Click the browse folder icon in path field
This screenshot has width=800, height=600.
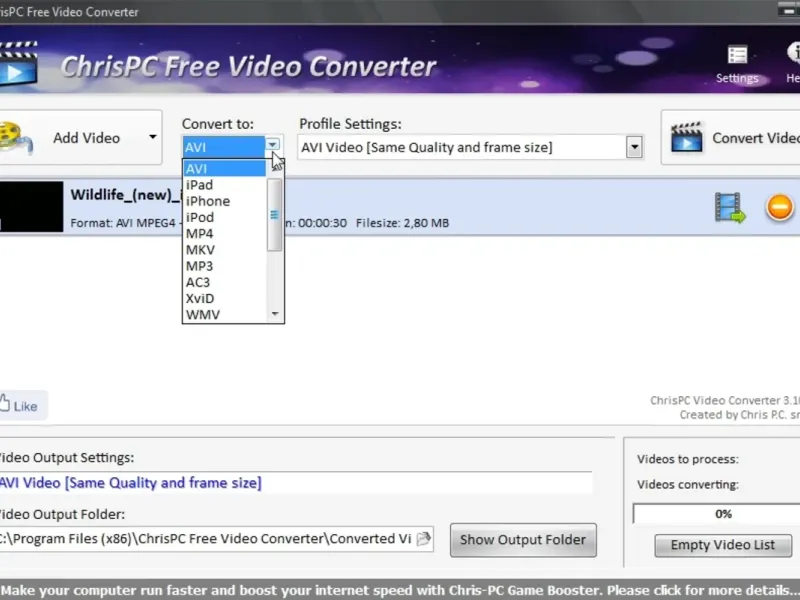(423, 538)
